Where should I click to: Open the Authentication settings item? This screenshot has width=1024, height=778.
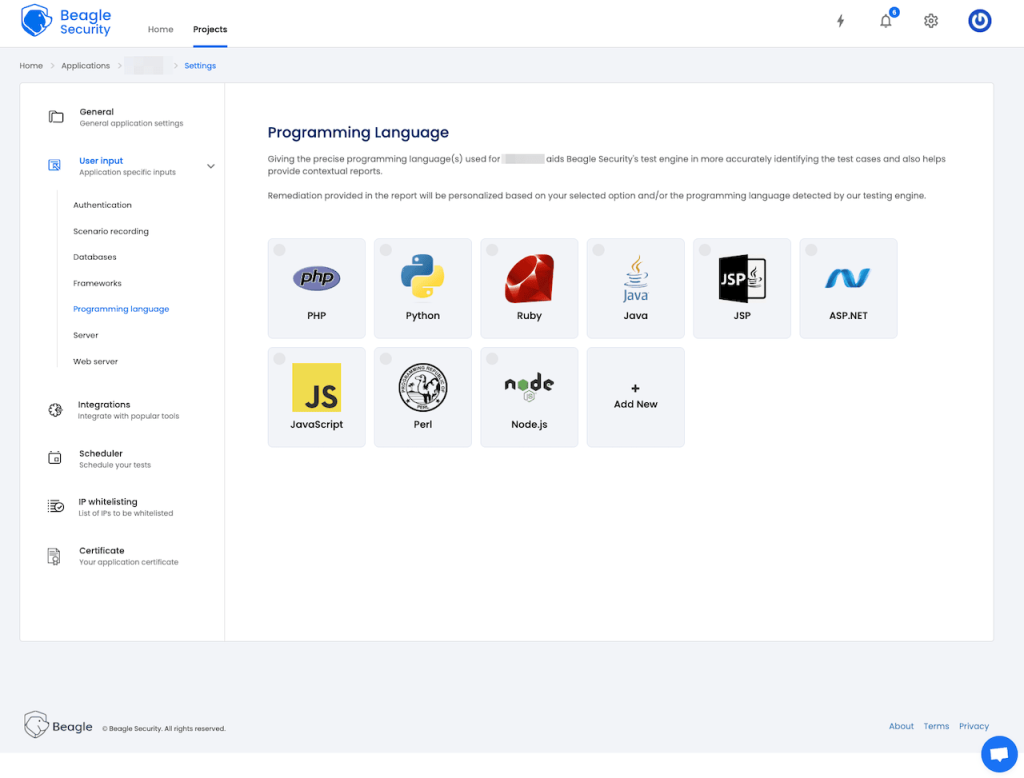(x=103, y=205)
